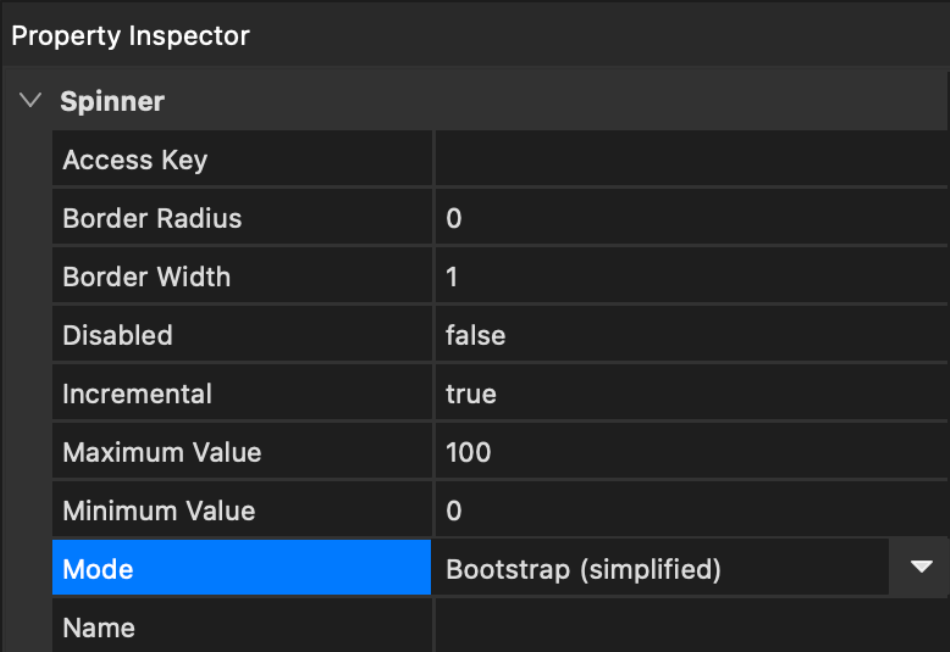Click the Spinner section header text
Viewport: 951px width, 653px height.
[112, 101]
